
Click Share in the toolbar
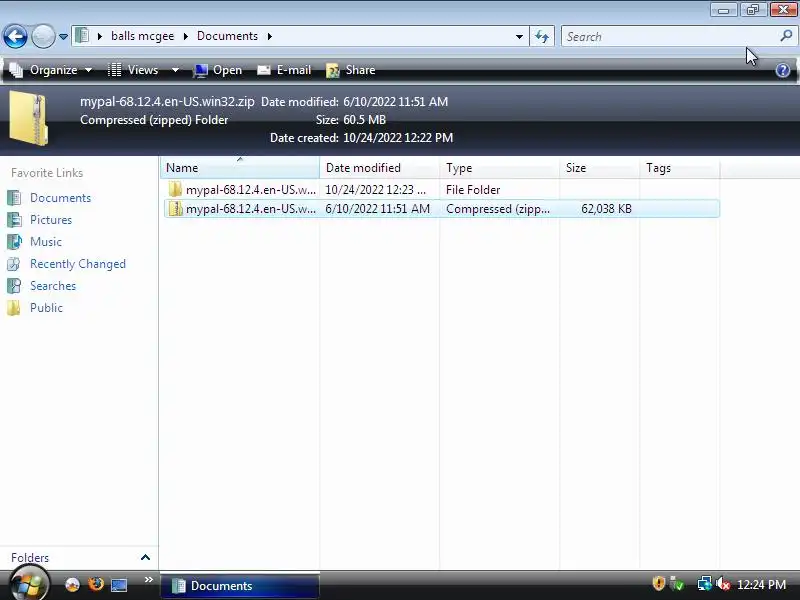[x=351, y=70]
